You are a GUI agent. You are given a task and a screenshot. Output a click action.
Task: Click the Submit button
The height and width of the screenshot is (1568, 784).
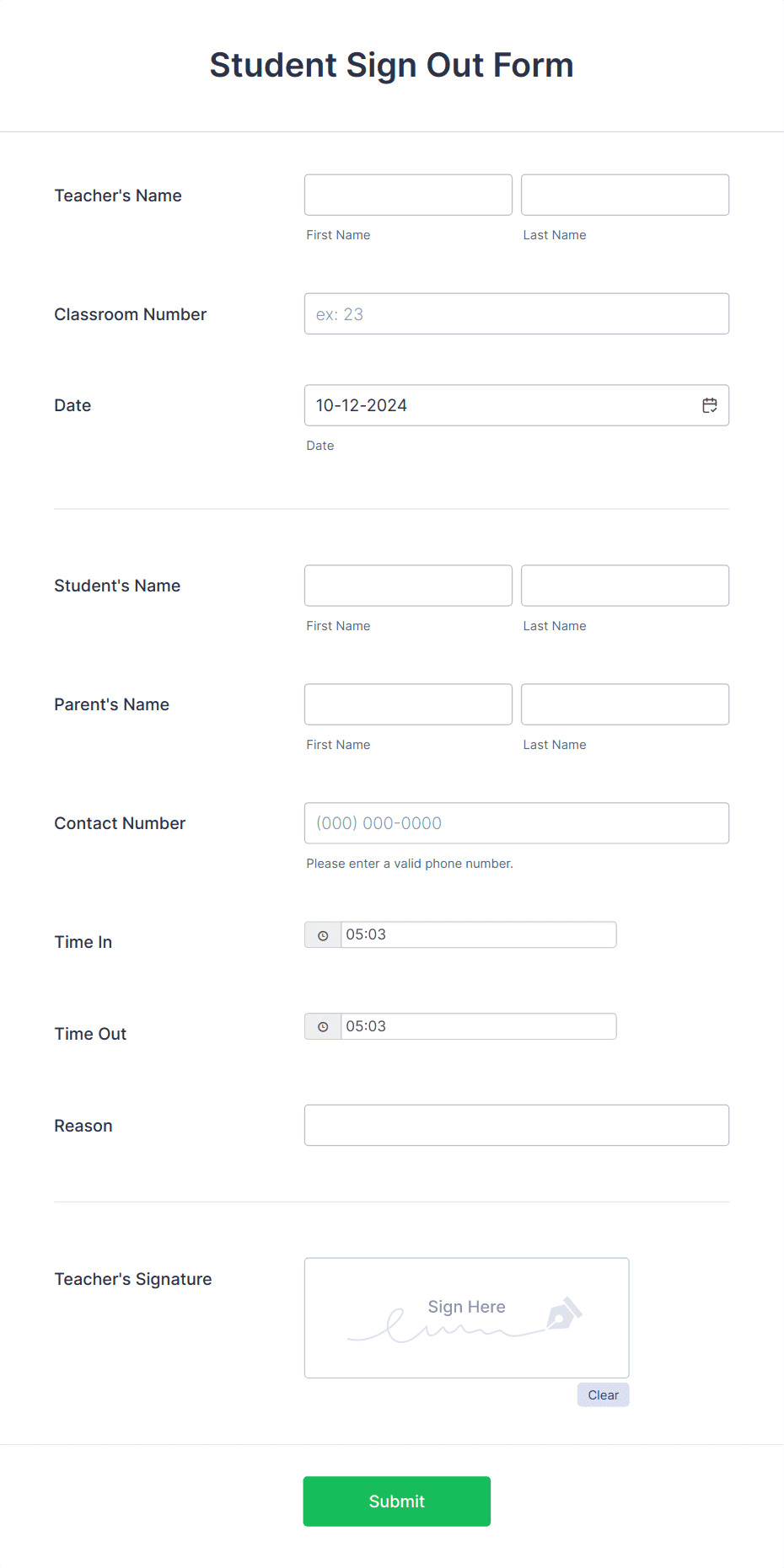point(396,1501)
